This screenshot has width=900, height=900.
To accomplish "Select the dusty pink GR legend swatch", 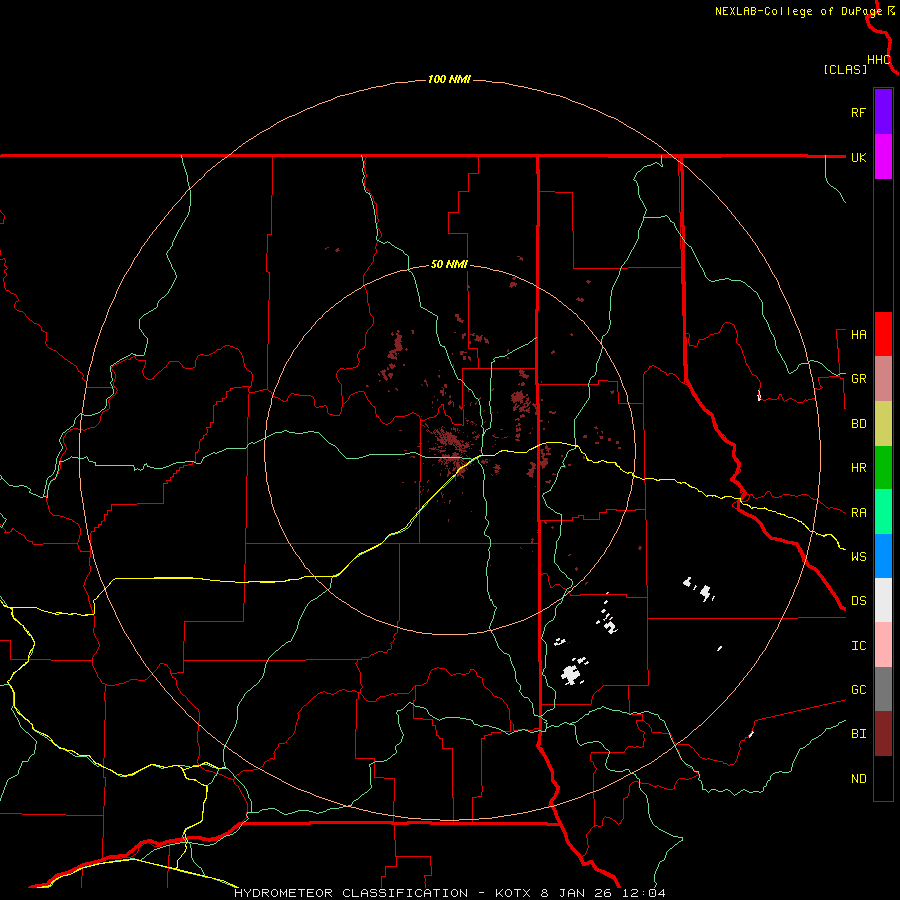I will [883, 379].
